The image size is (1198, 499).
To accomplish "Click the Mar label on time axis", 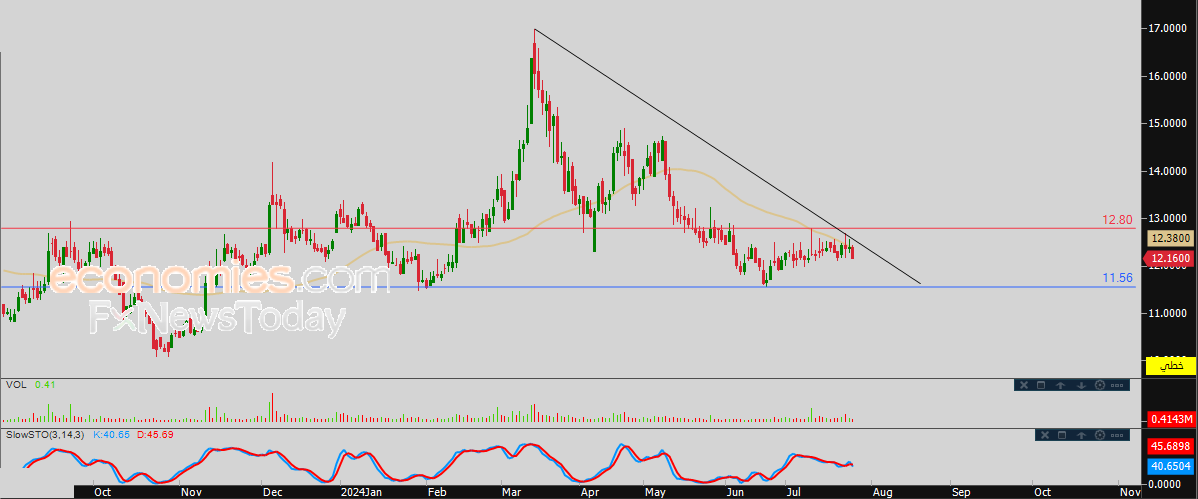I will 512,491.
